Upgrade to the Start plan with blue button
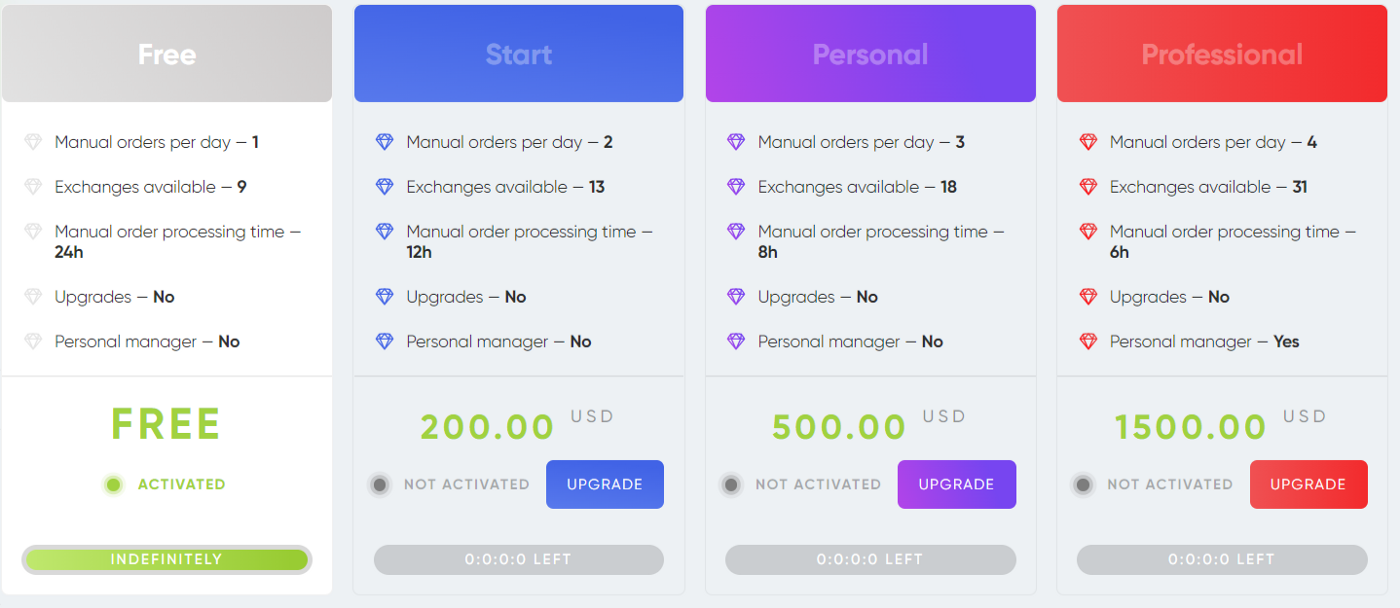The width and height of the screenshot is (1400, 608). (x=605, y=484)
